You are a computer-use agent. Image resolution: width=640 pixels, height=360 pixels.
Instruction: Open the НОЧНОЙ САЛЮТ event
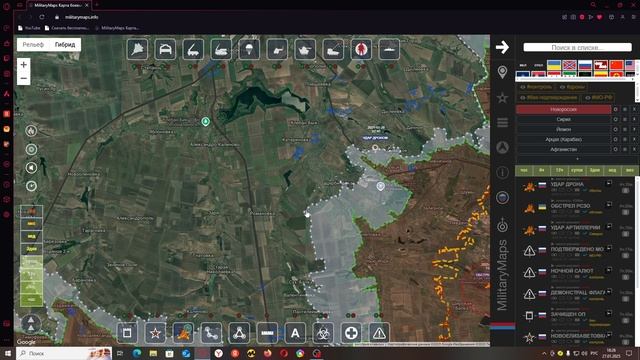point(572,271)
